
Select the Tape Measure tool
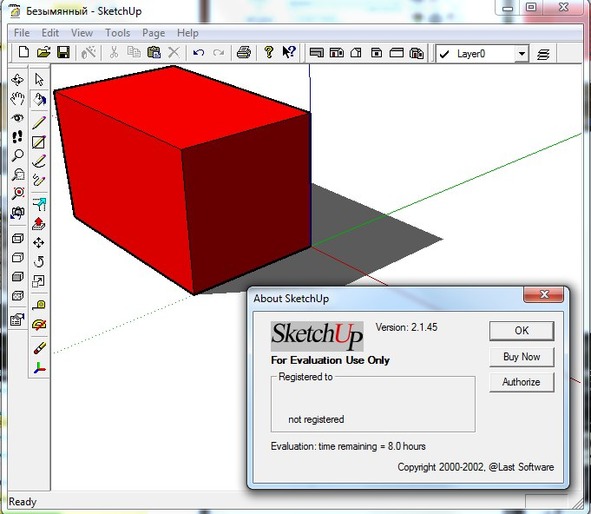pos(39,304)
